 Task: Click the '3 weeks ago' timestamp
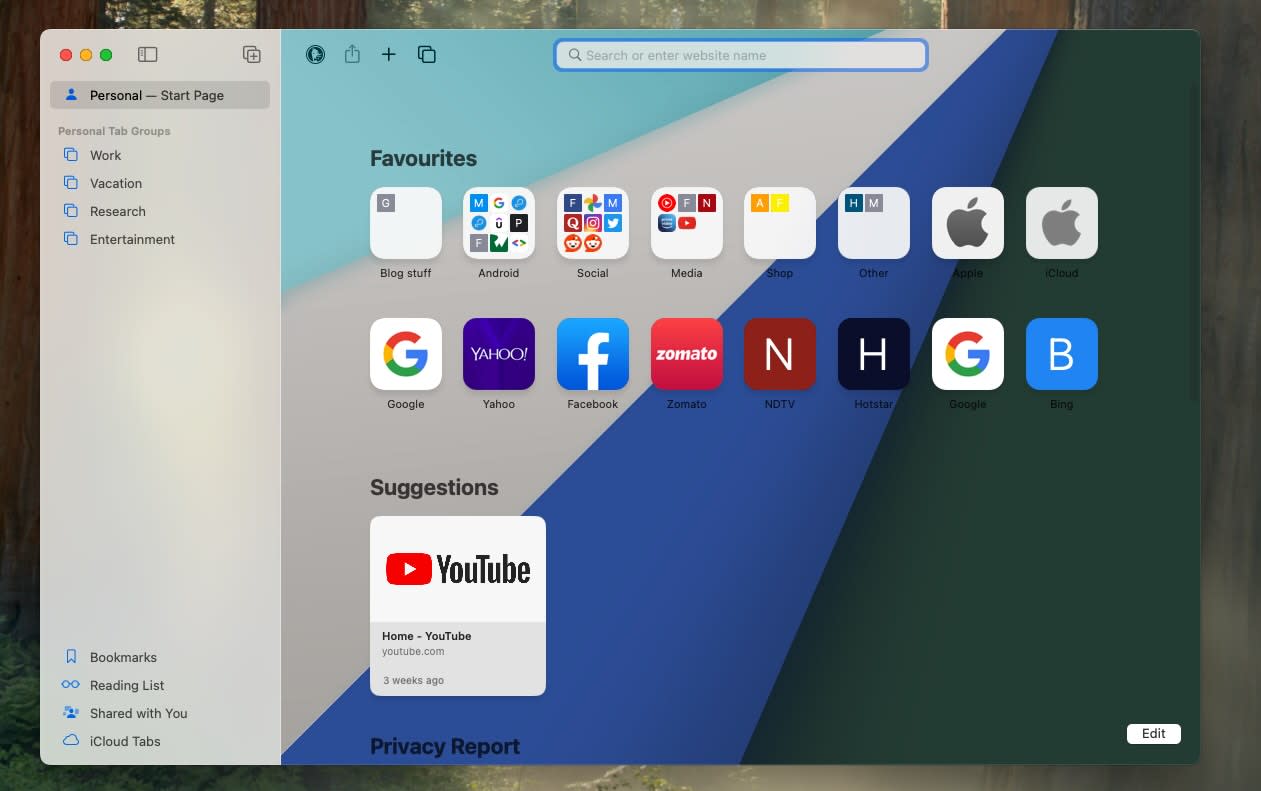(413, 680)
